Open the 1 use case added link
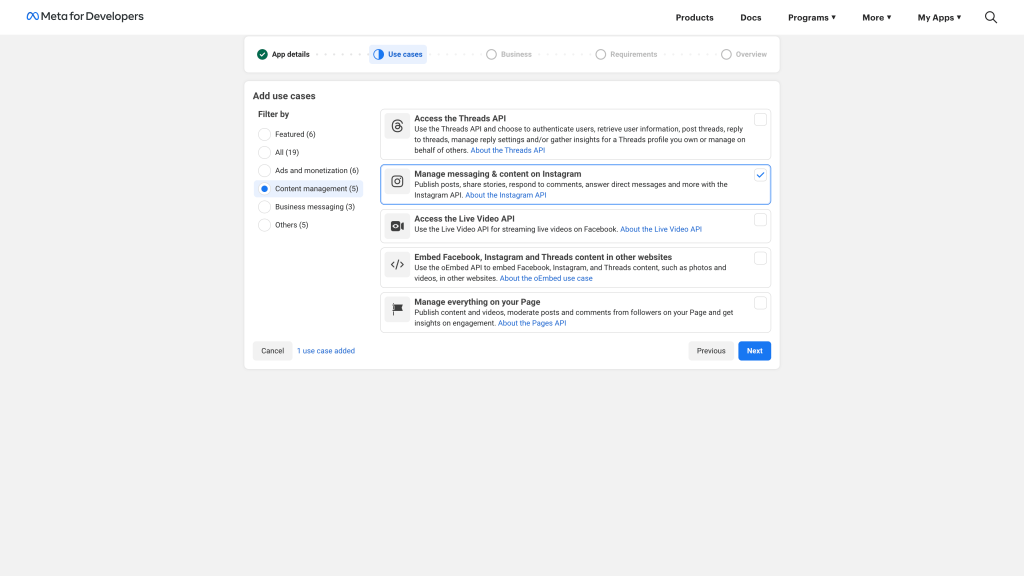Viewport: 1024px width, 576px height. pos(326,351)
